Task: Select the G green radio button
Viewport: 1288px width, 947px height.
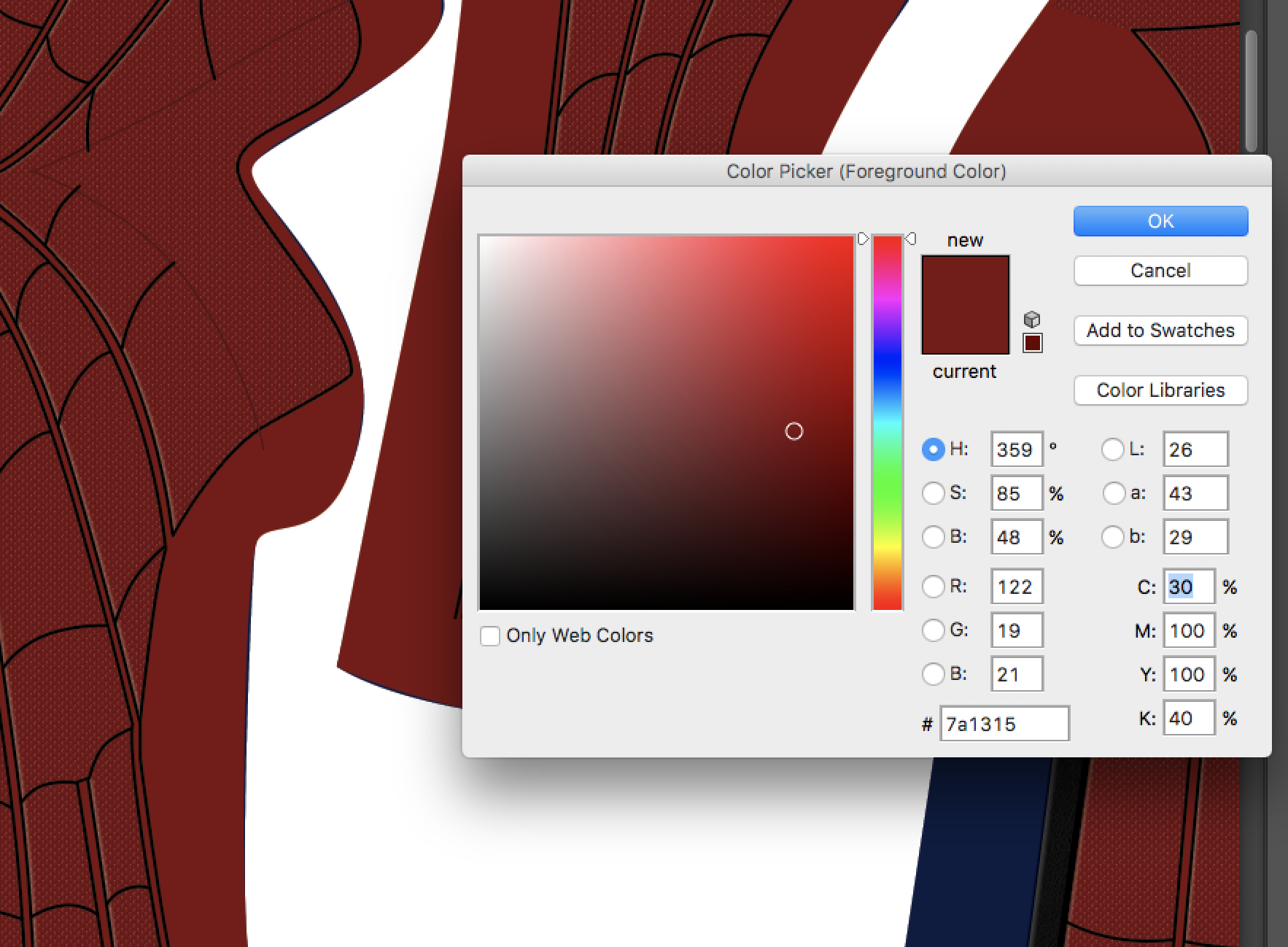Action: point(933,630)
